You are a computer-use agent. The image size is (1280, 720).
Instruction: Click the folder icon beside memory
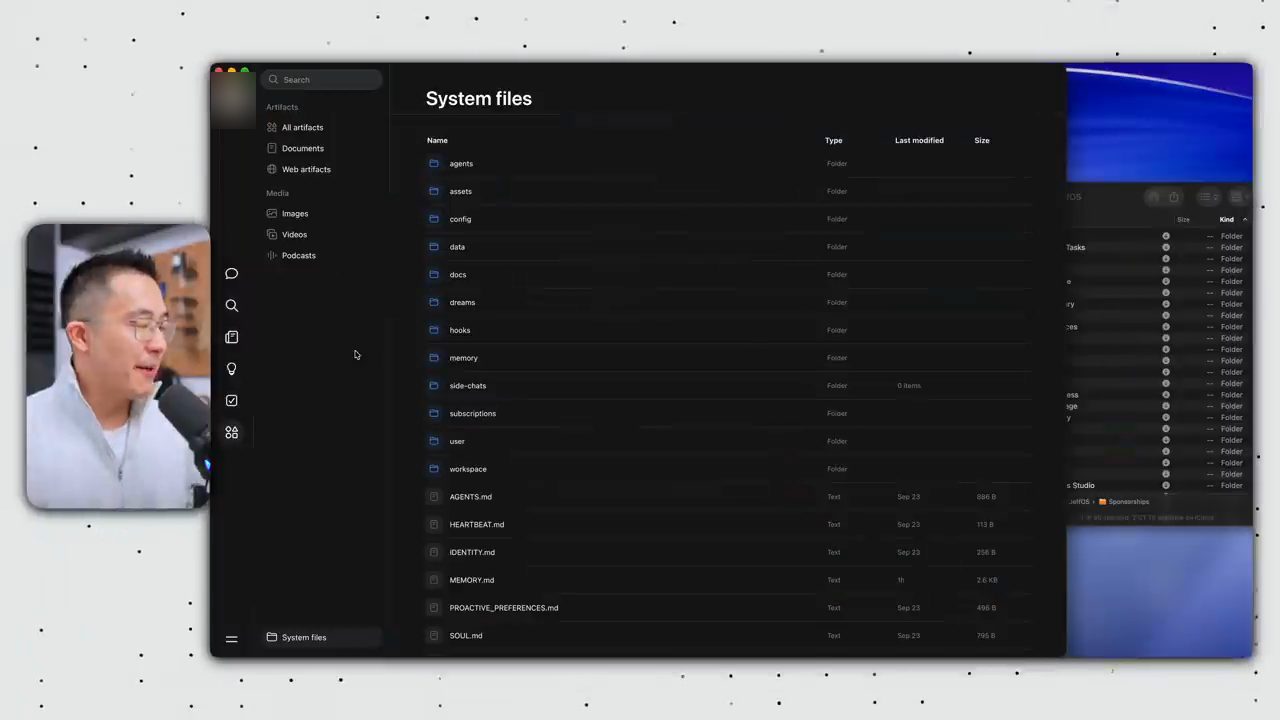coord(434,358)
